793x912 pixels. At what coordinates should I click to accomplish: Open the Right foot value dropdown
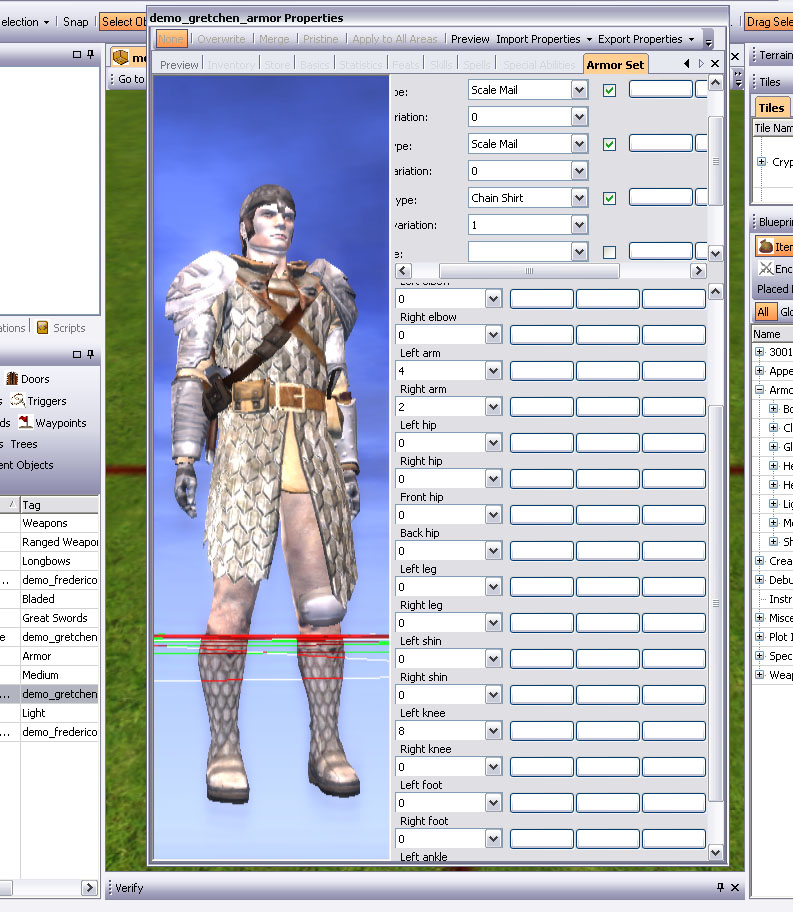pyautogui.click(x=493, y=839)
